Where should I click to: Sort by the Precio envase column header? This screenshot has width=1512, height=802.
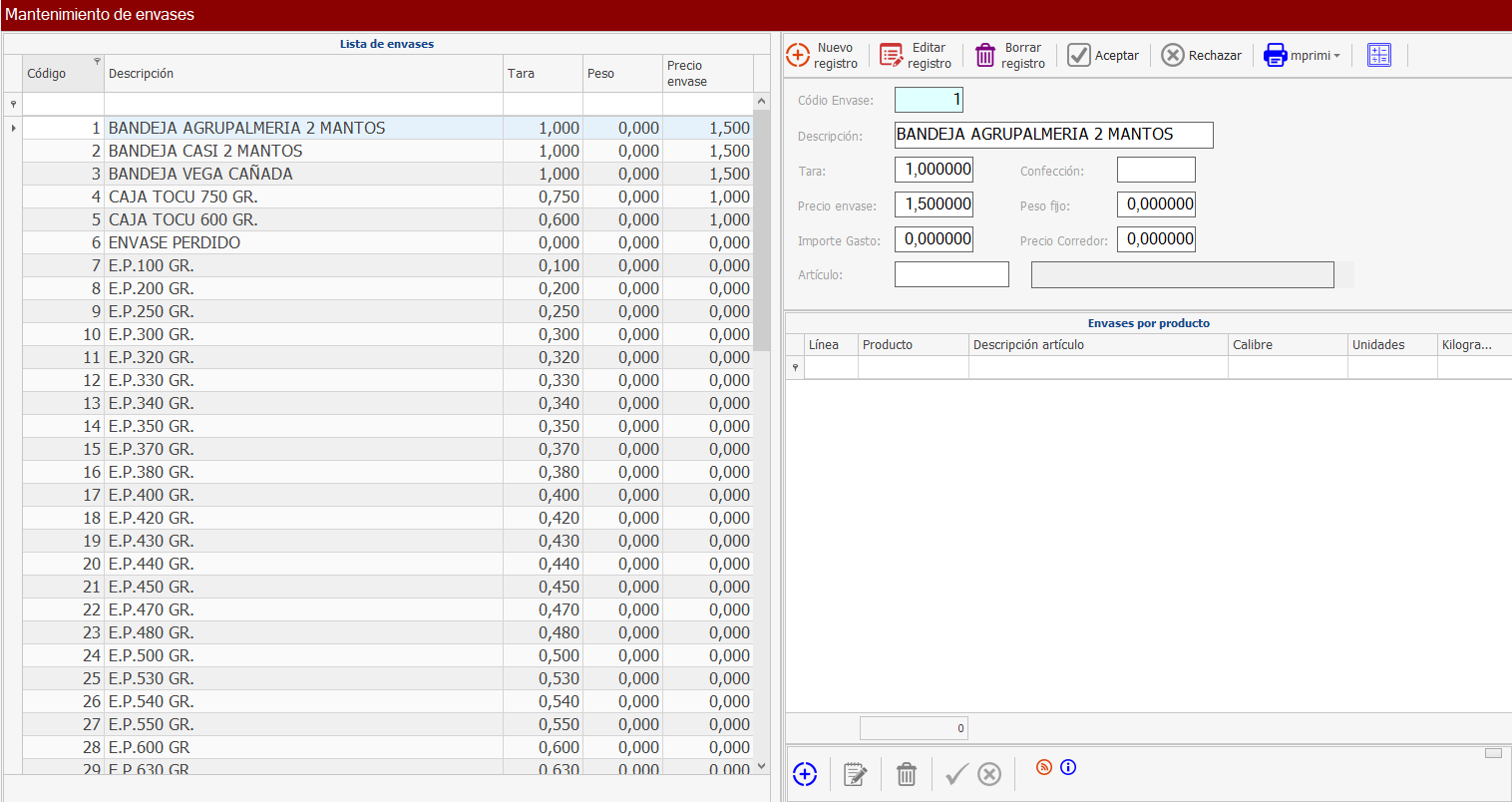tap(708, 74)
